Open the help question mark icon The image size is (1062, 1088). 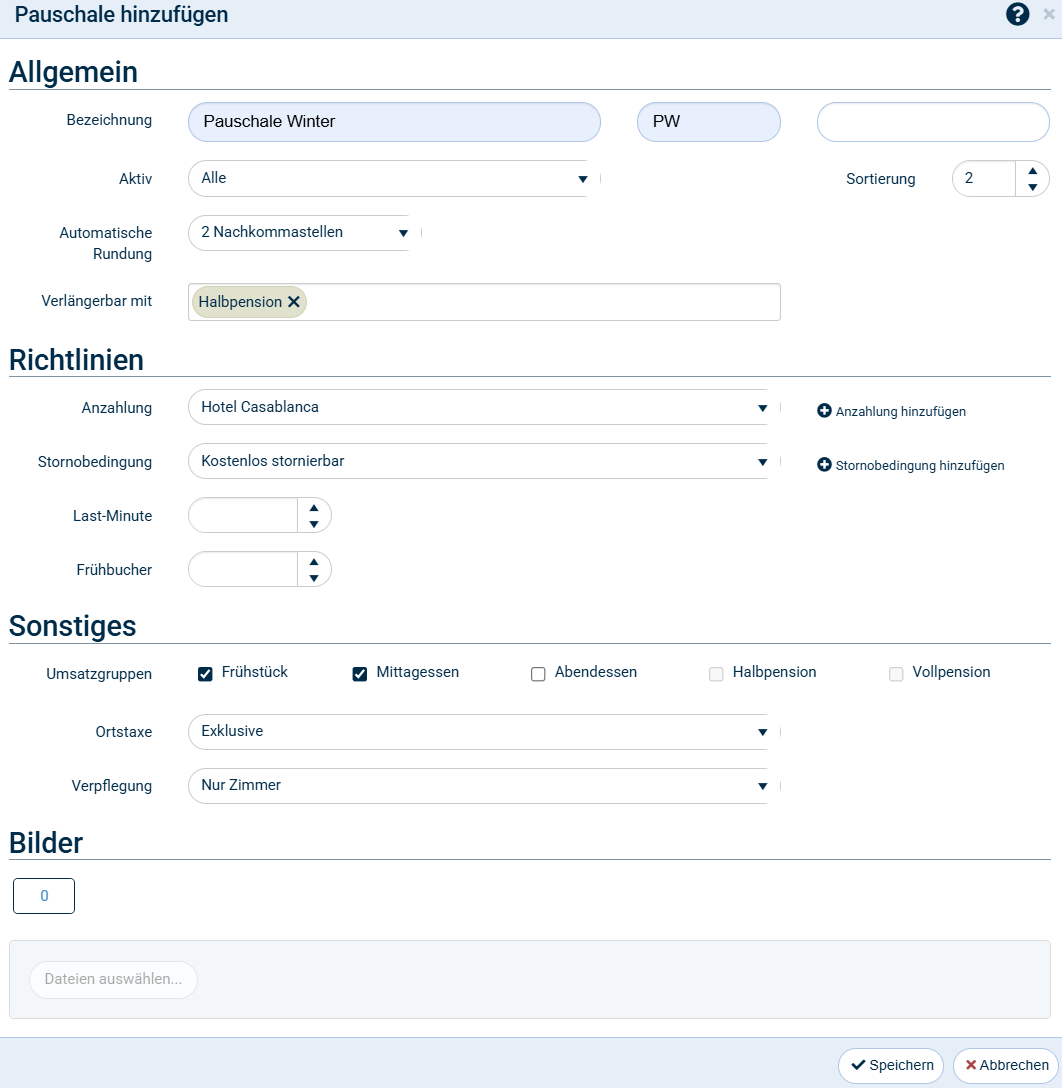(x=1017, y=15)
